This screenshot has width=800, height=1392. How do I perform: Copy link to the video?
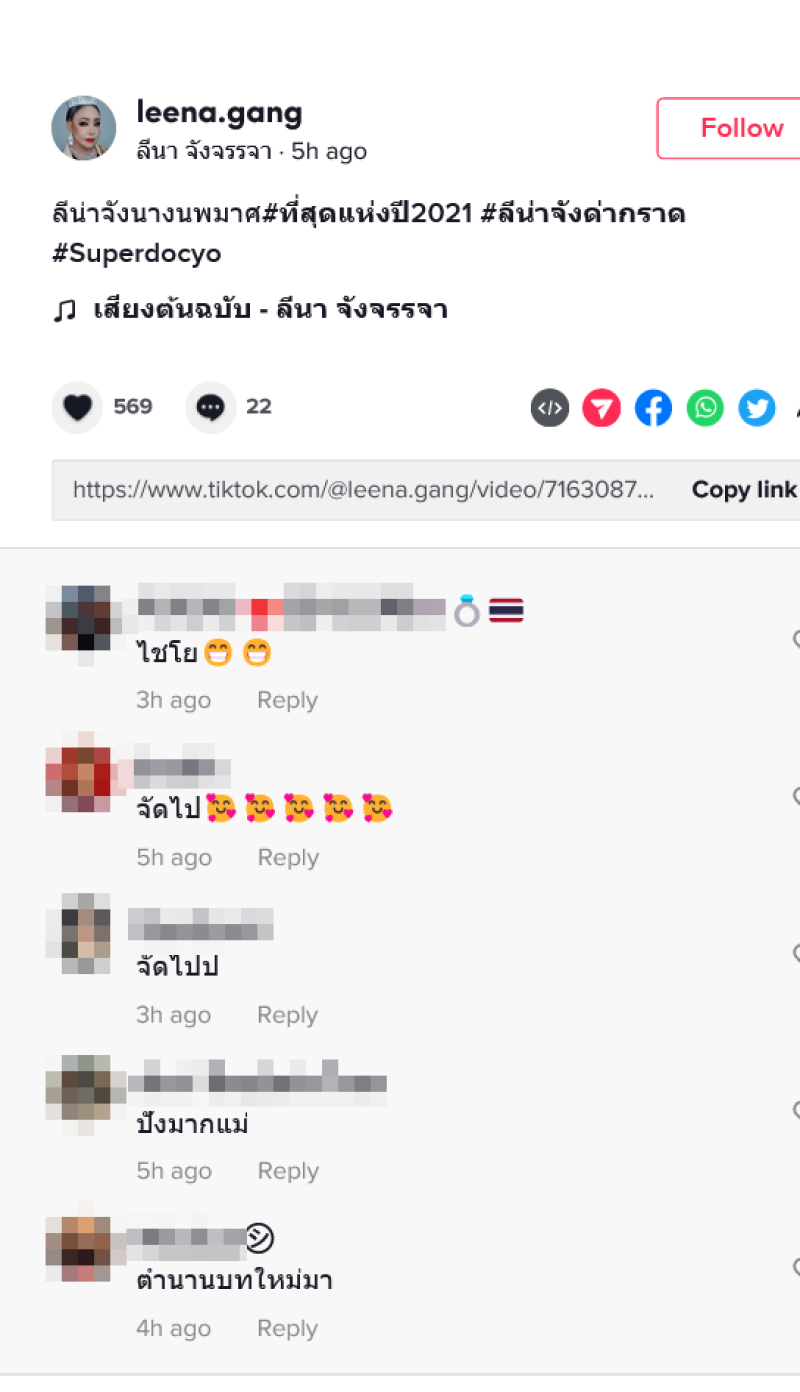coord(744,490)
